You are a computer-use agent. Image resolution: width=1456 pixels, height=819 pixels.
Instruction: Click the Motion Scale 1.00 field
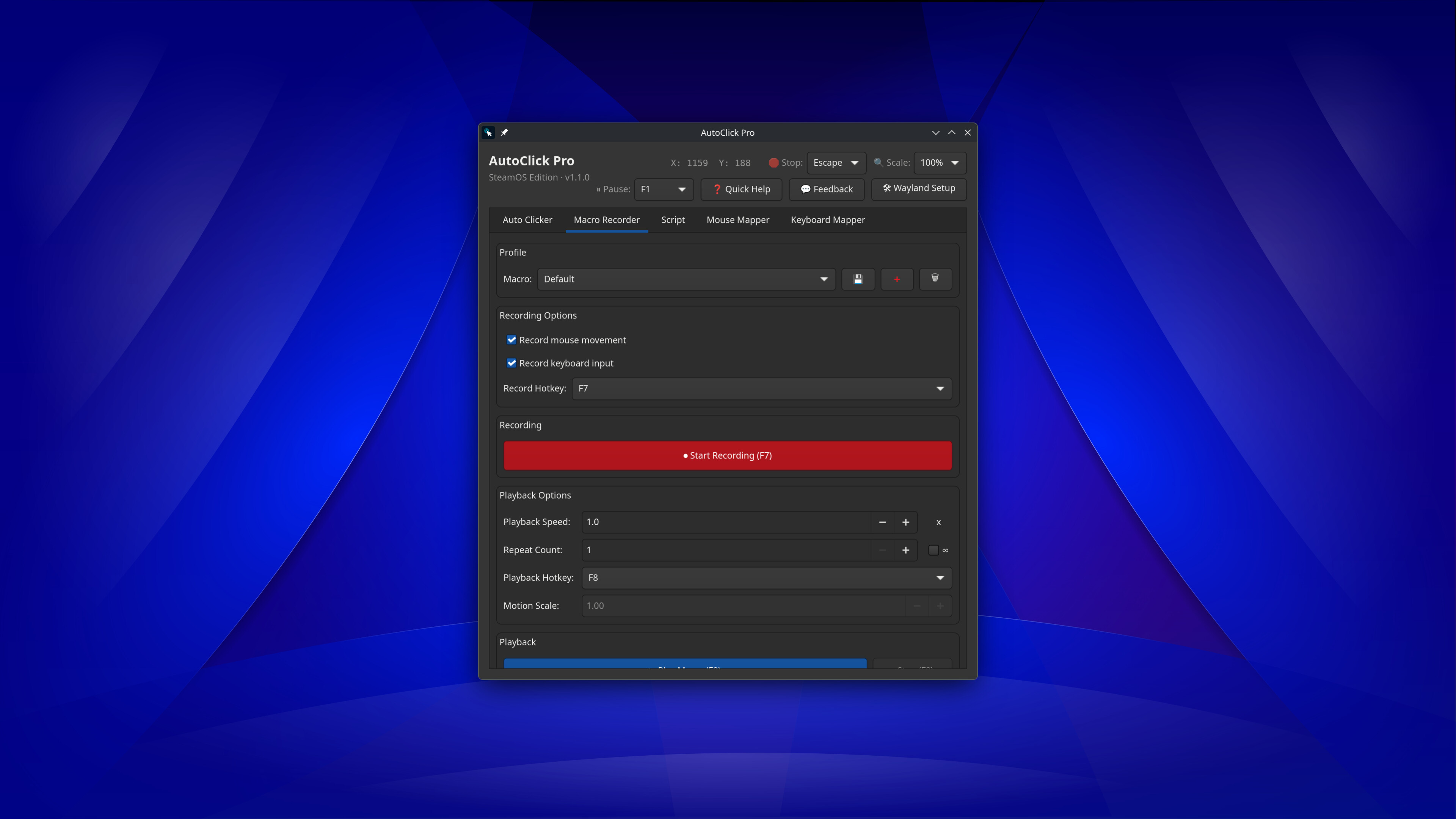click(743, 606)
